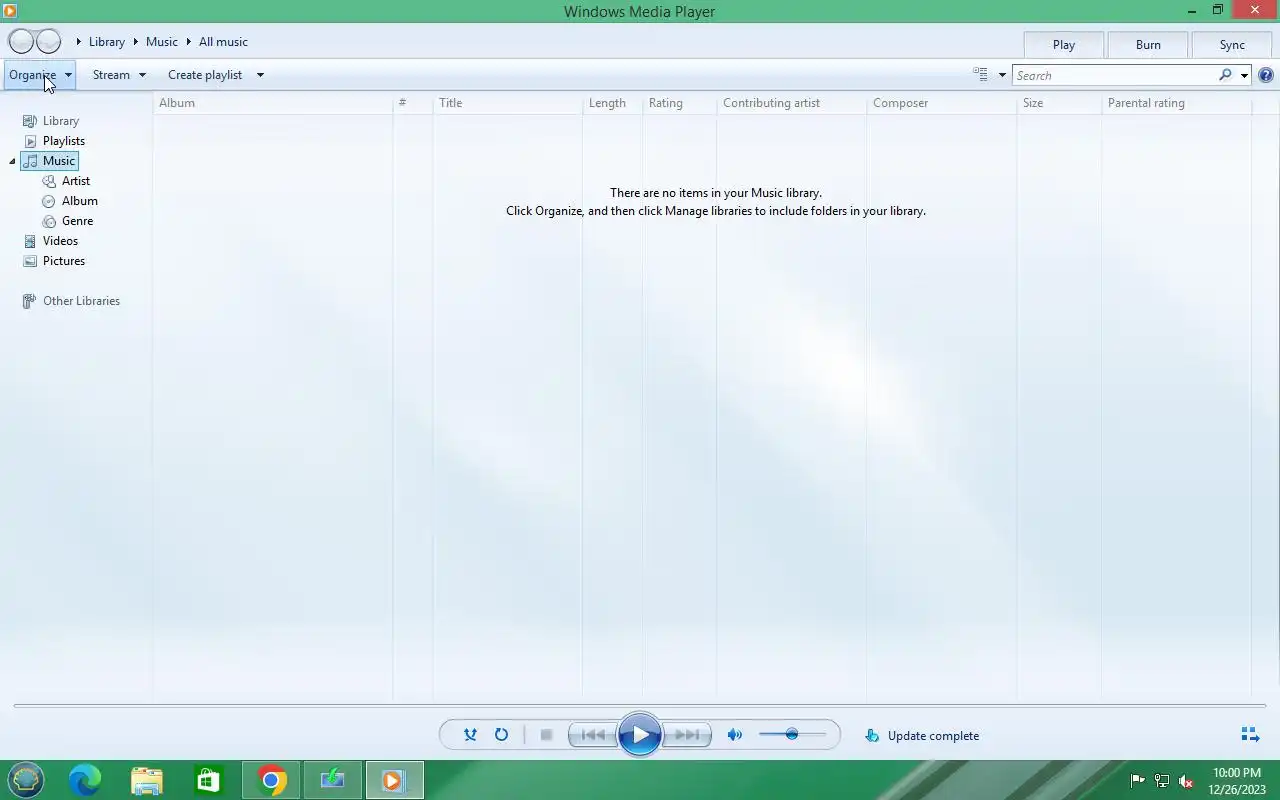Screen dimensions: 1280x800
Task: Open the Help question mark icon
Action: pos(1266,75)
